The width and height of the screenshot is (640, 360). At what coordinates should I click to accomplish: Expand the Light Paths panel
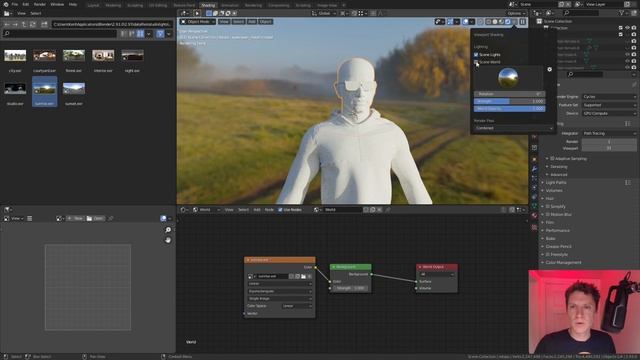pos(556,182)
